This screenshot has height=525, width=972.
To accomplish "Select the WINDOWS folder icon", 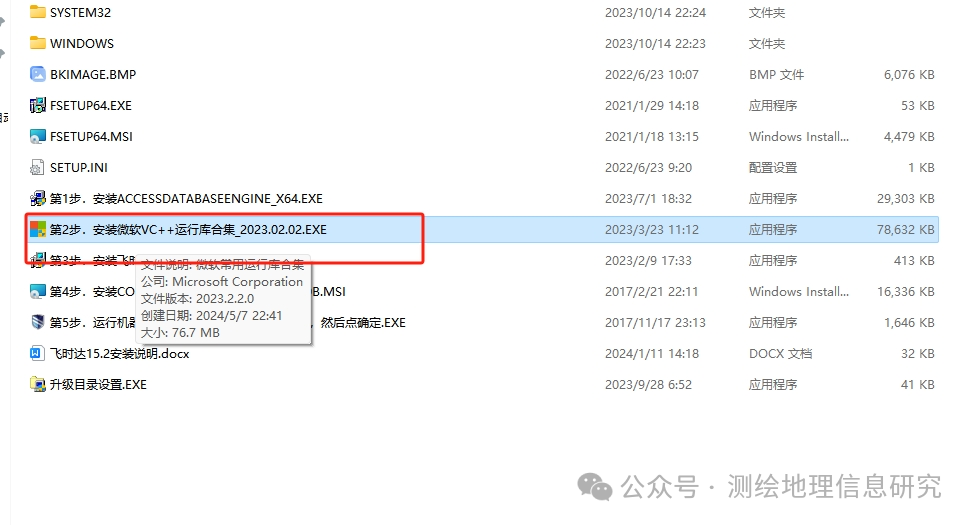I will tap(38, 43).
